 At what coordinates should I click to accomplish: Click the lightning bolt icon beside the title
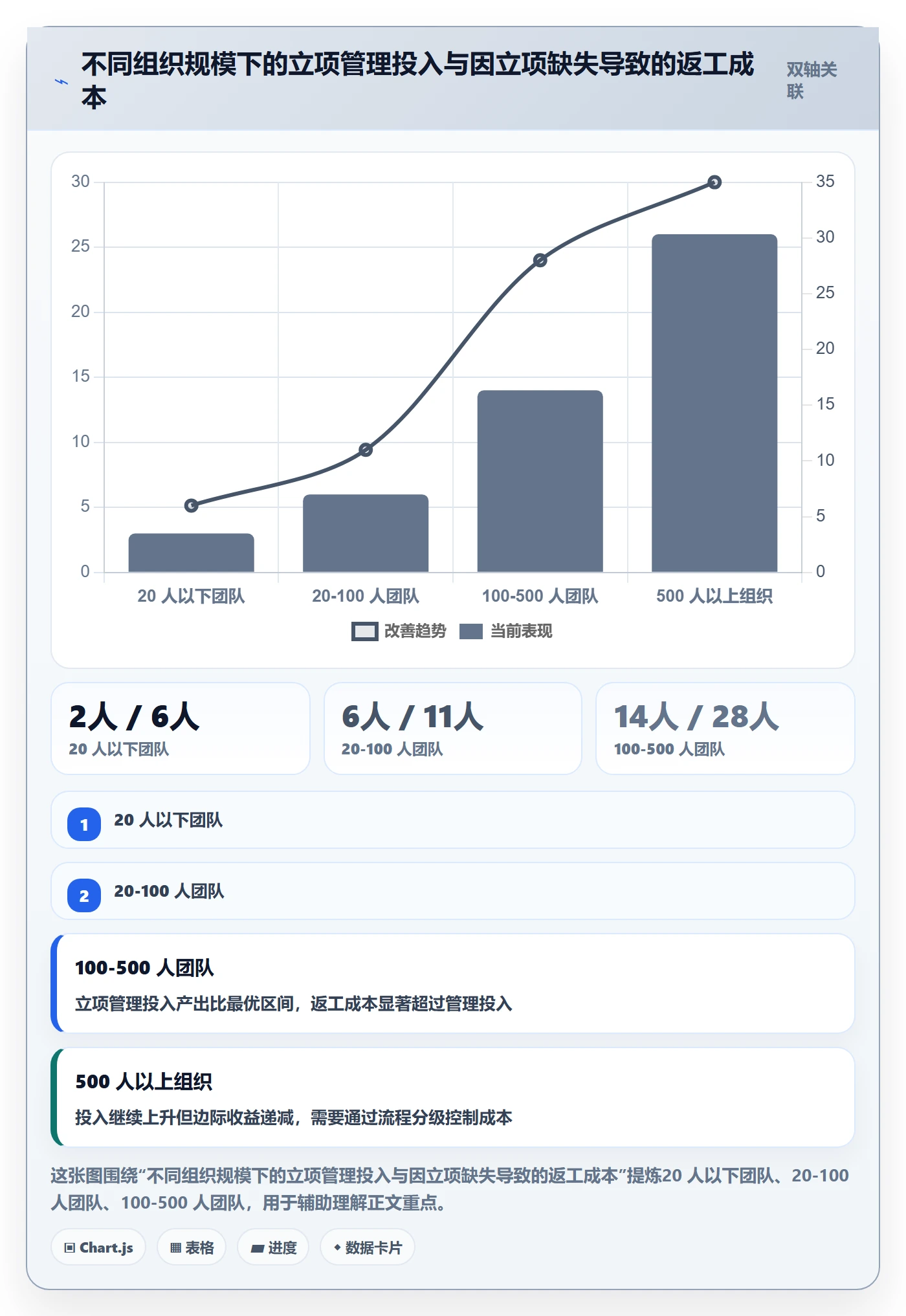tap(61, 82)
